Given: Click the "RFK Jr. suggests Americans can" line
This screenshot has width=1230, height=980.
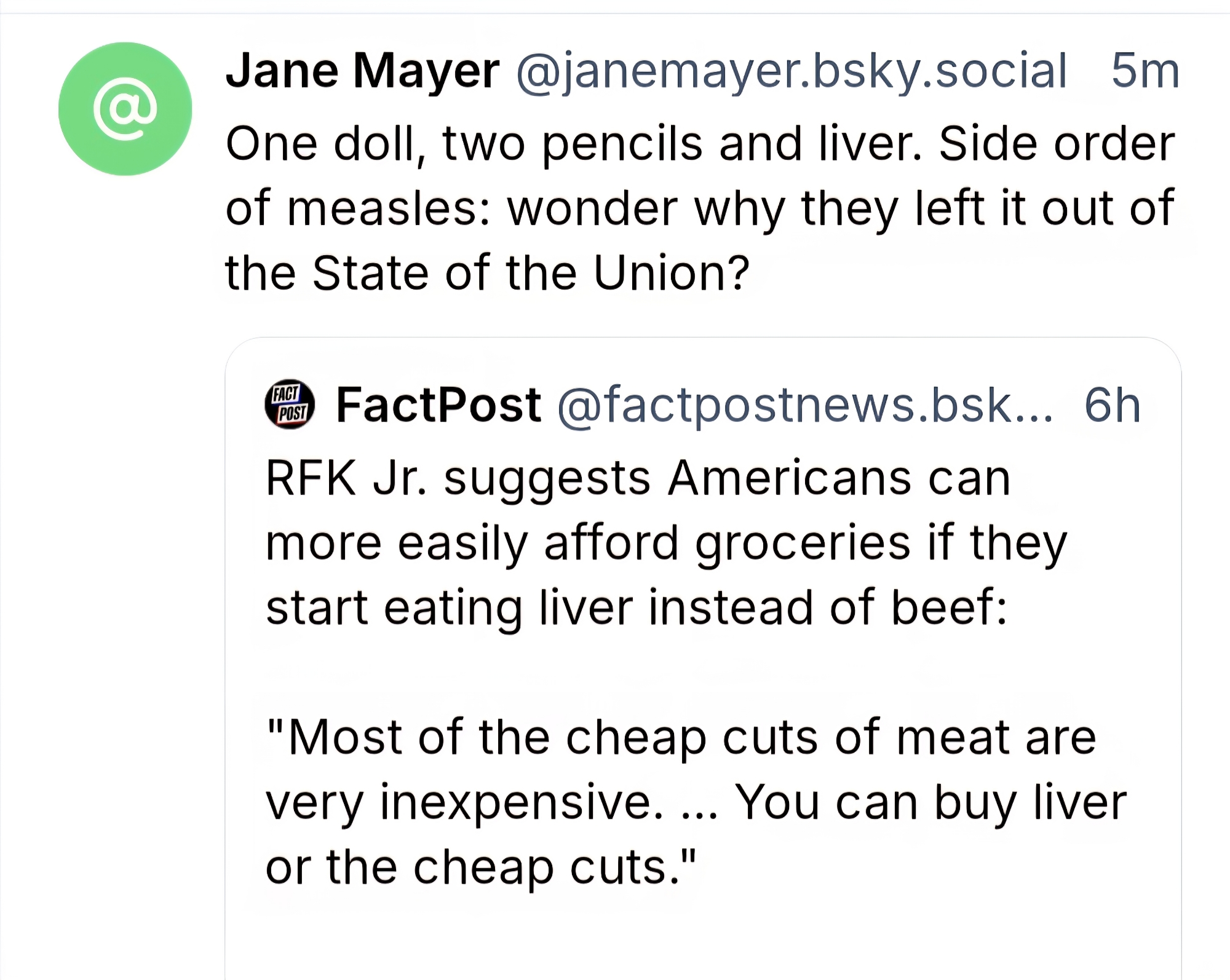Looking at the screenshot, I should click(x=638, y=478).
